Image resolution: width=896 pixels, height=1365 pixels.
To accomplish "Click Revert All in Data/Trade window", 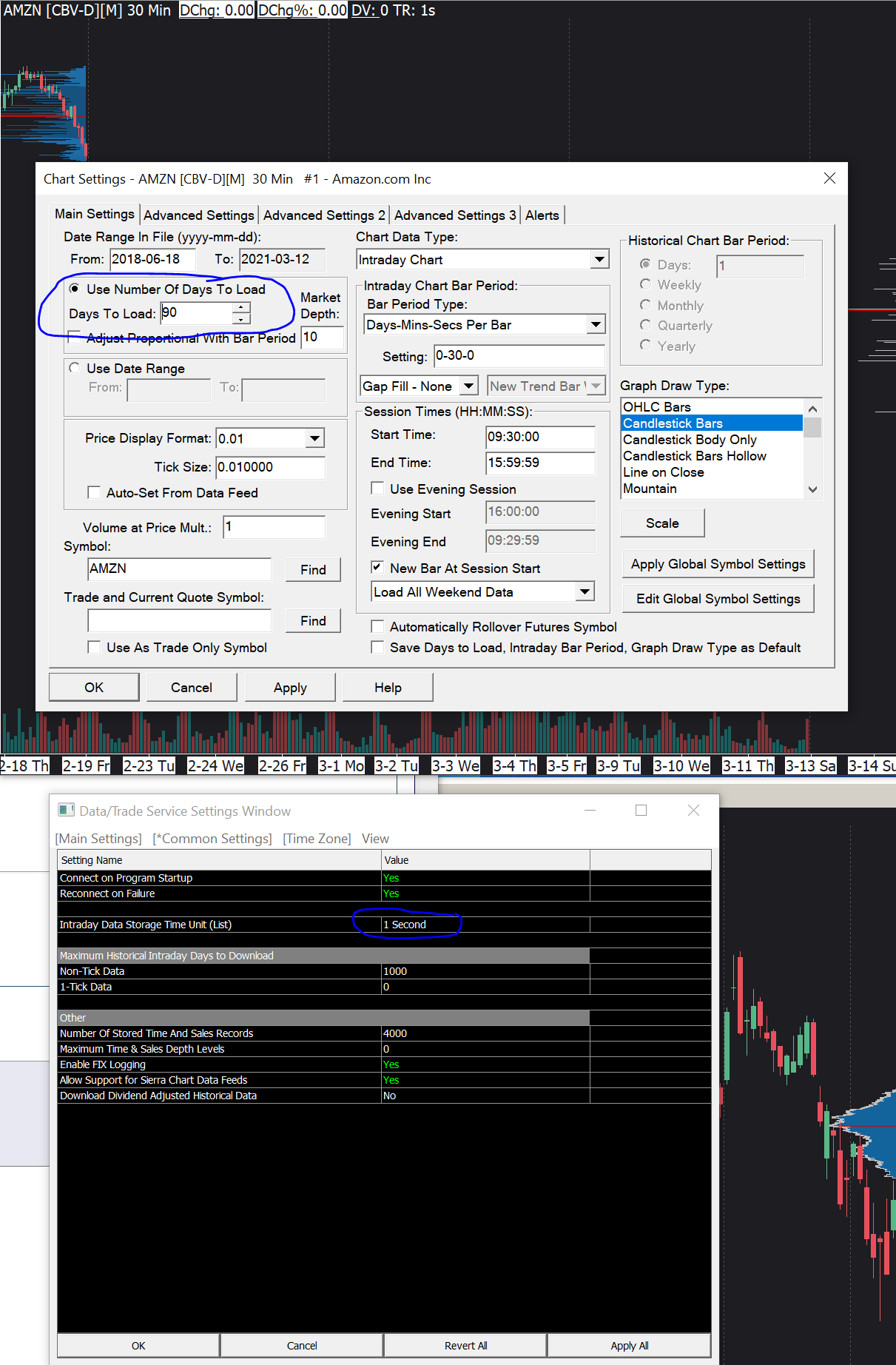I will (x=465, y=1345).
